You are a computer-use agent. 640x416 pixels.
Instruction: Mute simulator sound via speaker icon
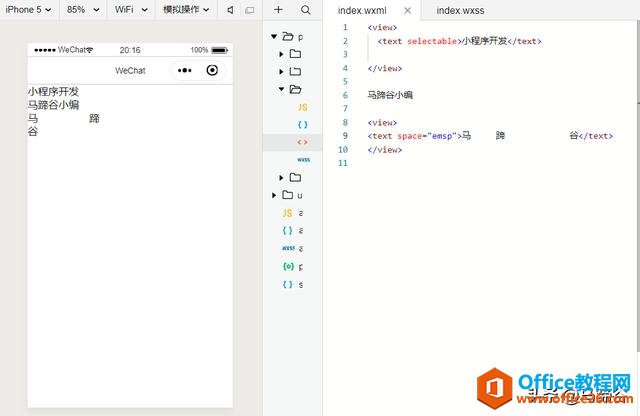pos(231,10)
